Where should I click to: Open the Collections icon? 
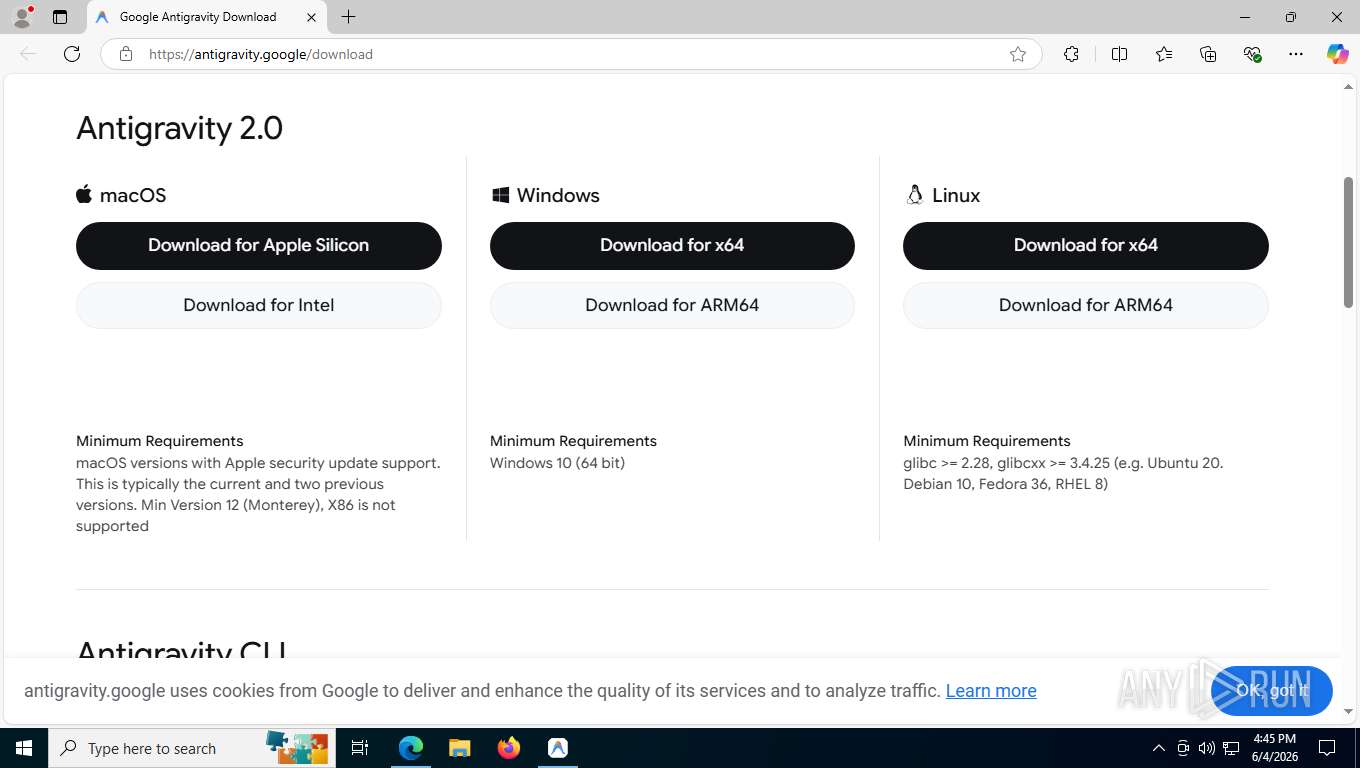coord(1208,54)
